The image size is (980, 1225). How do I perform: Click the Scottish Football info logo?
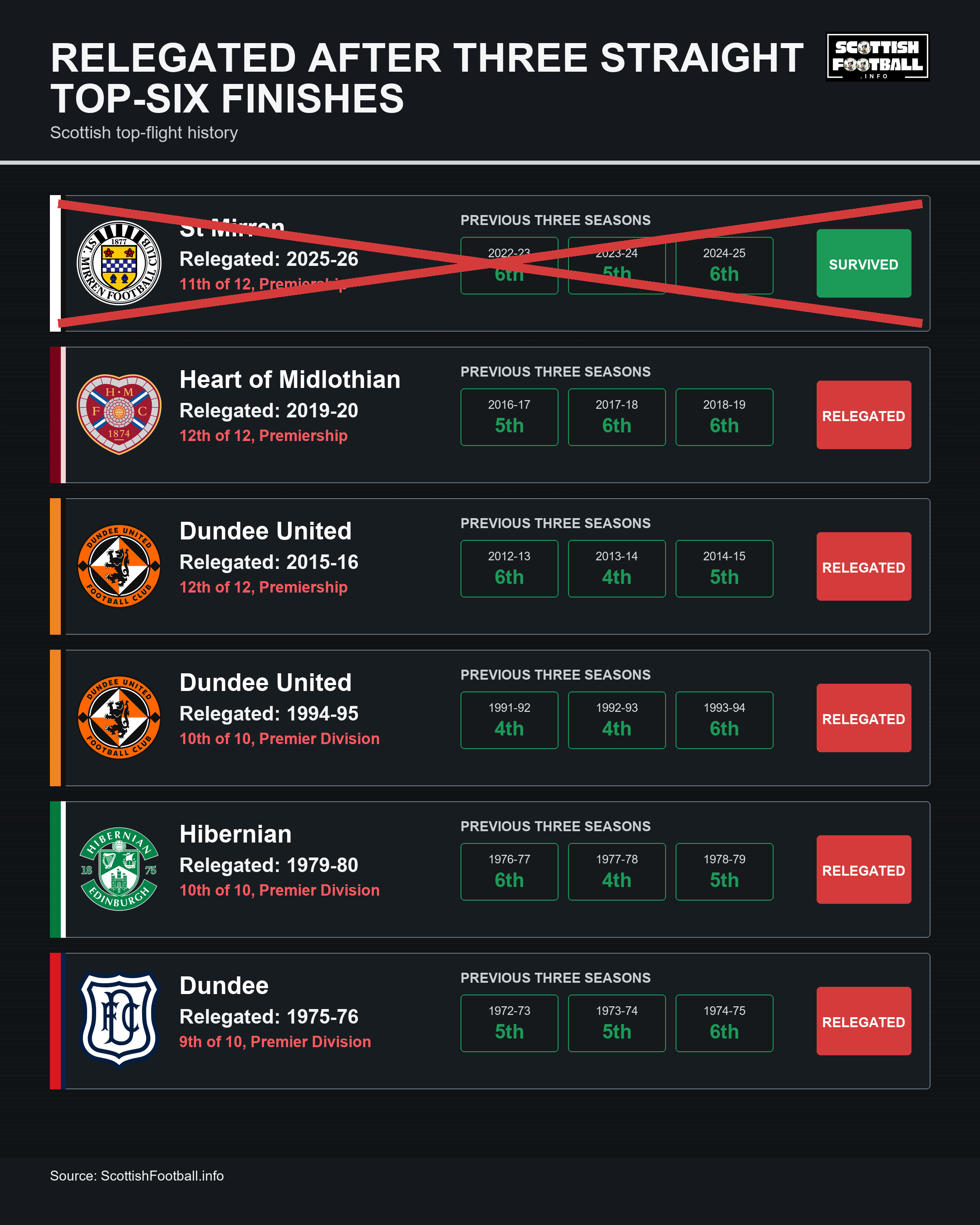pos(878,57)
